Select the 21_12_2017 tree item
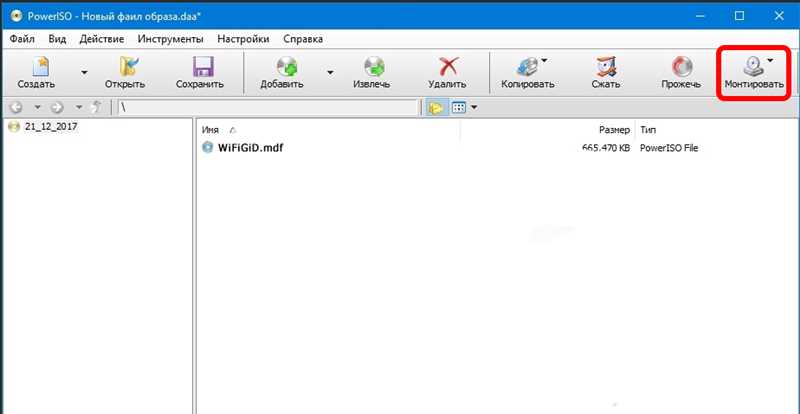The width and height of the screenshot is (800, 414). click(x=51, y=127)
